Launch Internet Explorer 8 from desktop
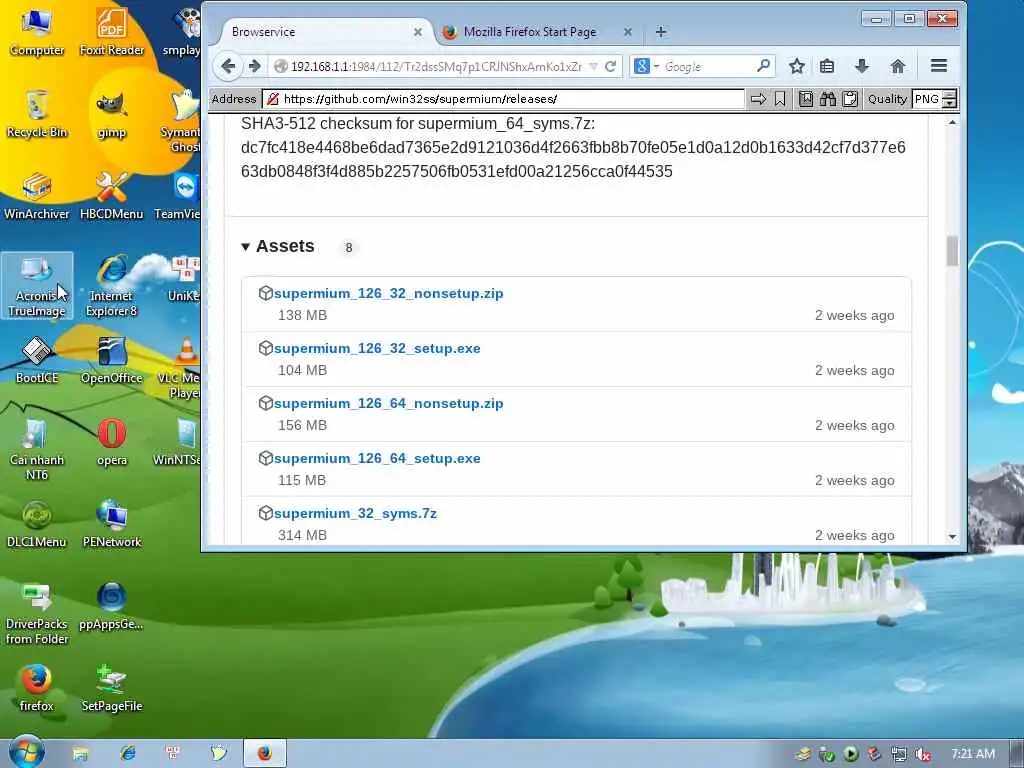Screen dimensions: 1024x768 [x=112, y=285]
